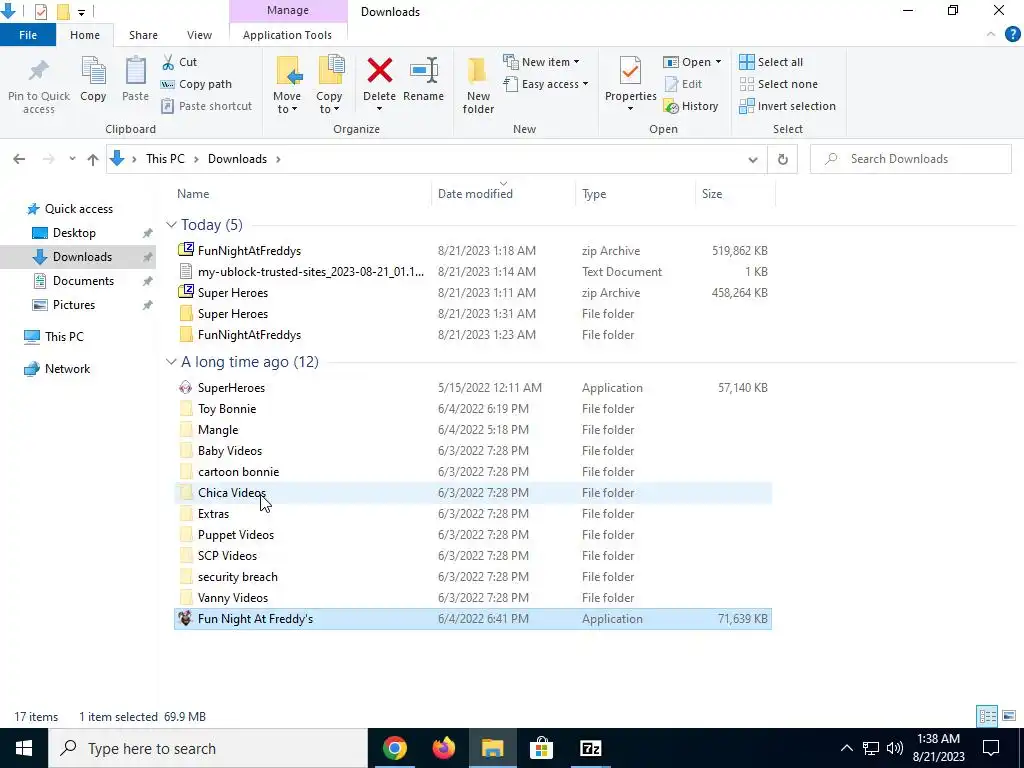
Task: Open the File menu
Action: click(x=28, y=35)
